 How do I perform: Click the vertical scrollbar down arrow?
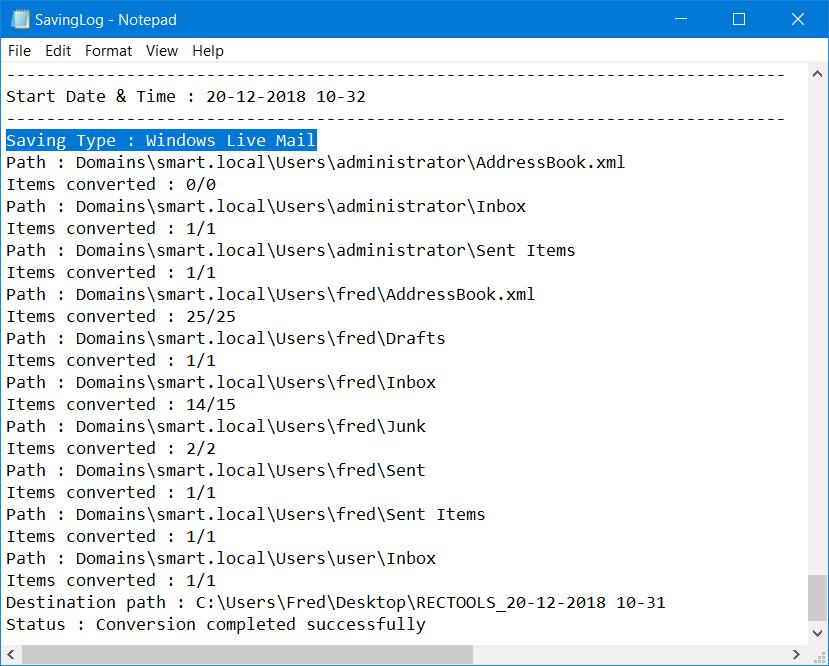pyautogui.click(x=817, y=633)
